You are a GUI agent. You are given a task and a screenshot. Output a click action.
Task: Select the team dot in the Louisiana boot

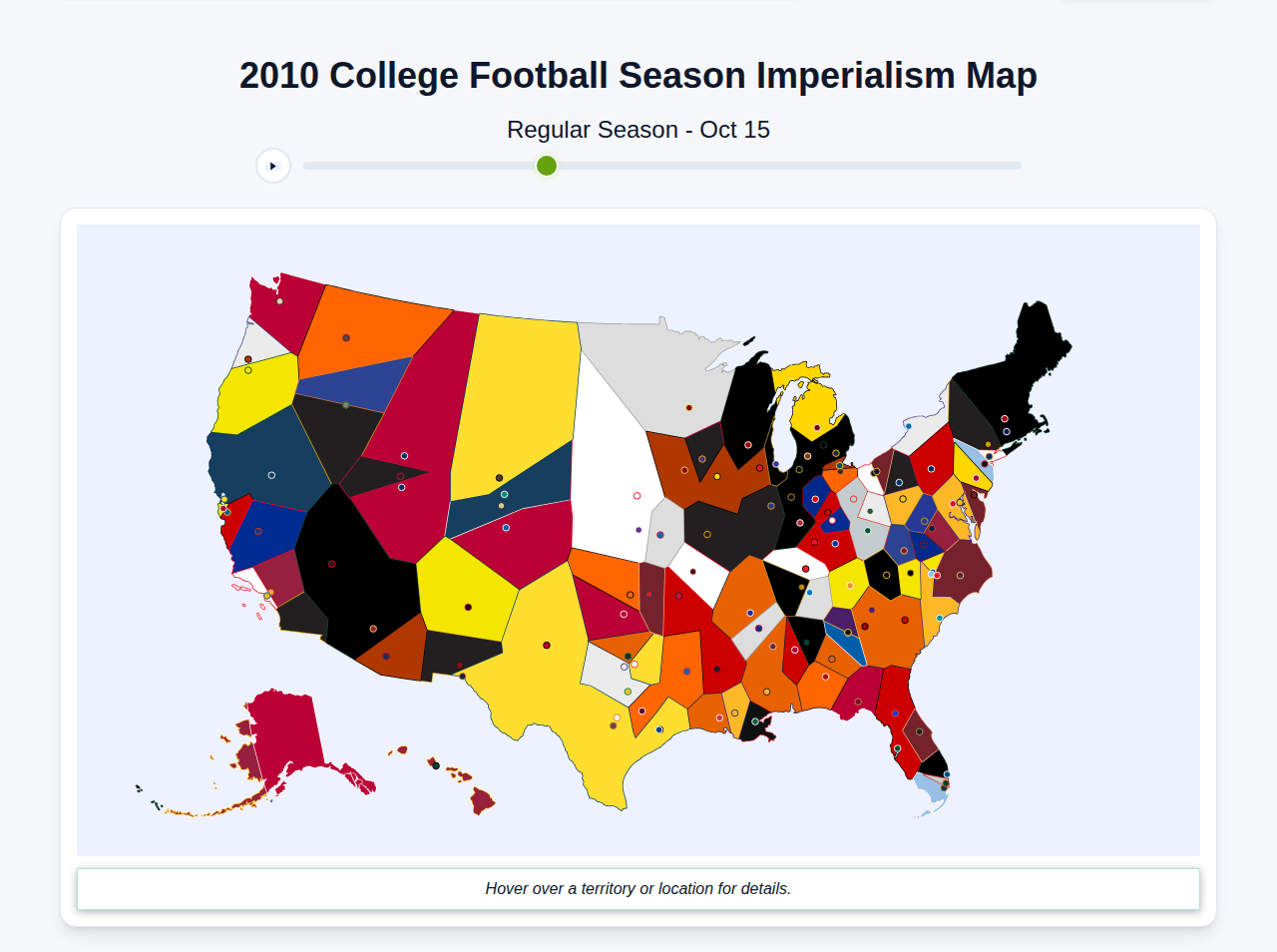pyautogui.click(x=755, y=721)
